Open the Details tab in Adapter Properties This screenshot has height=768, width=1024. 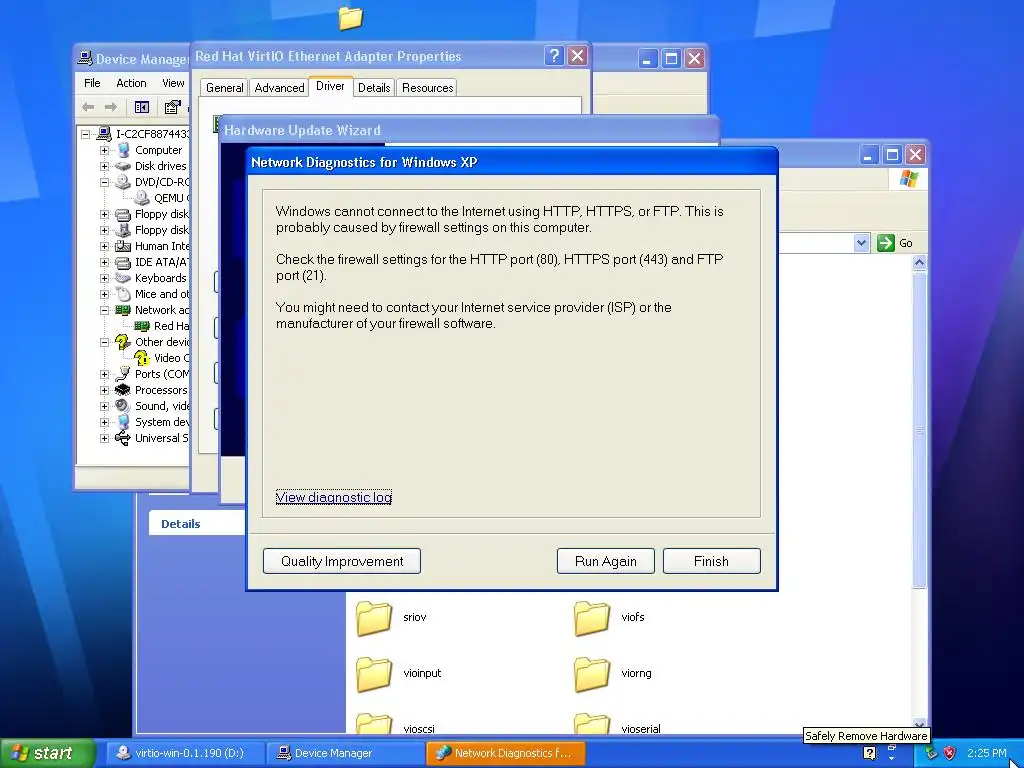(x=374, y=88)
